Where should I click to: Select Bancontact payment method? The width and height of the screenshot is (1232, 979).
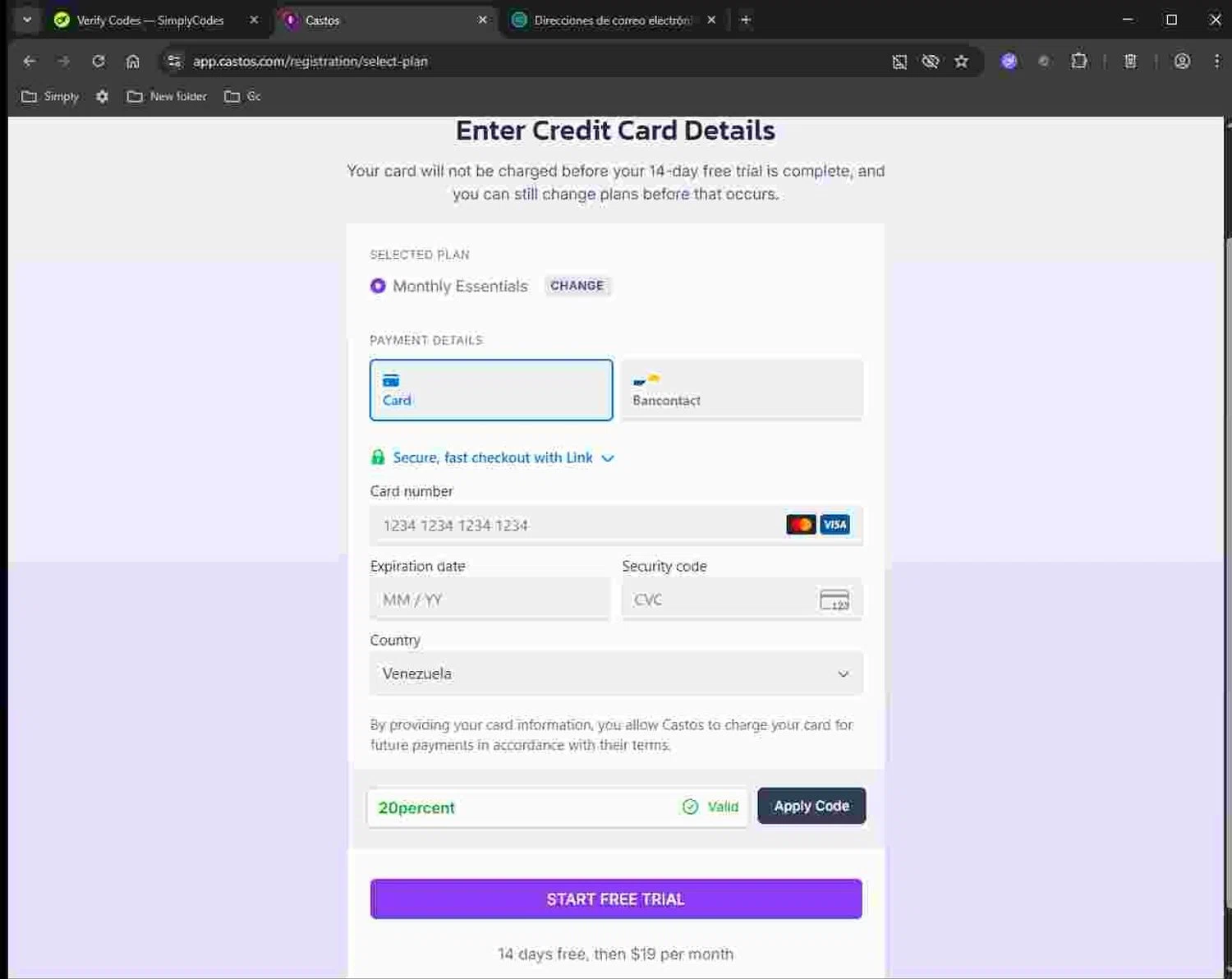[x=742, y=390]
